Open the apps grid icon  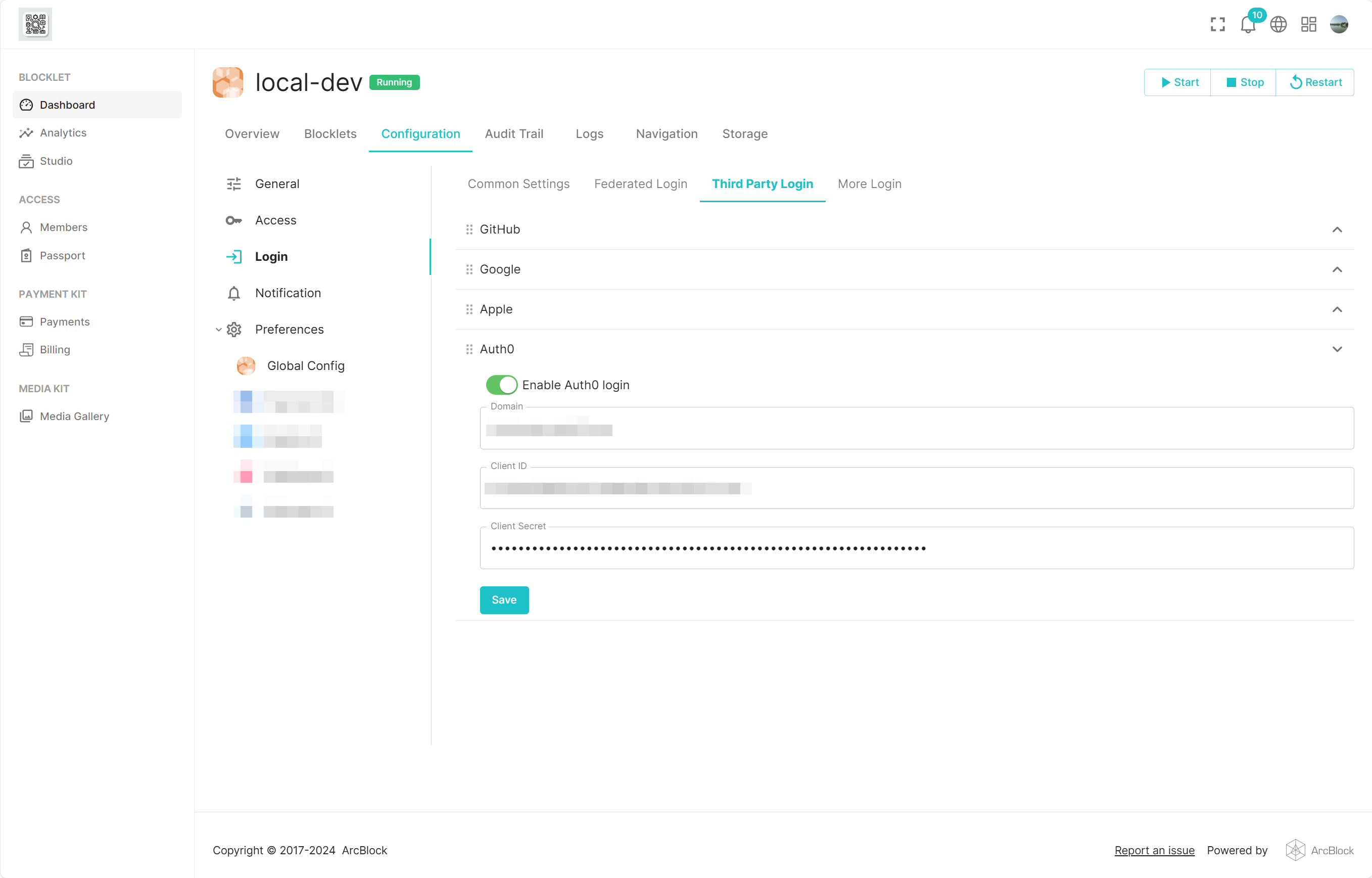point(1308,25)
